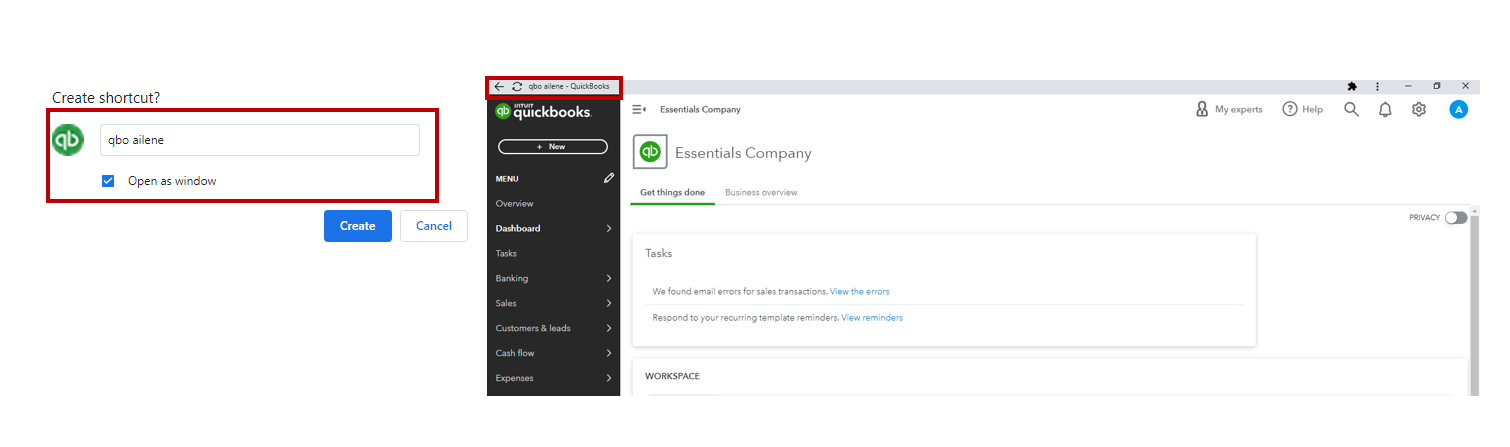Click the + New button
This screenshot has height=447, width=1510.
[553, 147]
